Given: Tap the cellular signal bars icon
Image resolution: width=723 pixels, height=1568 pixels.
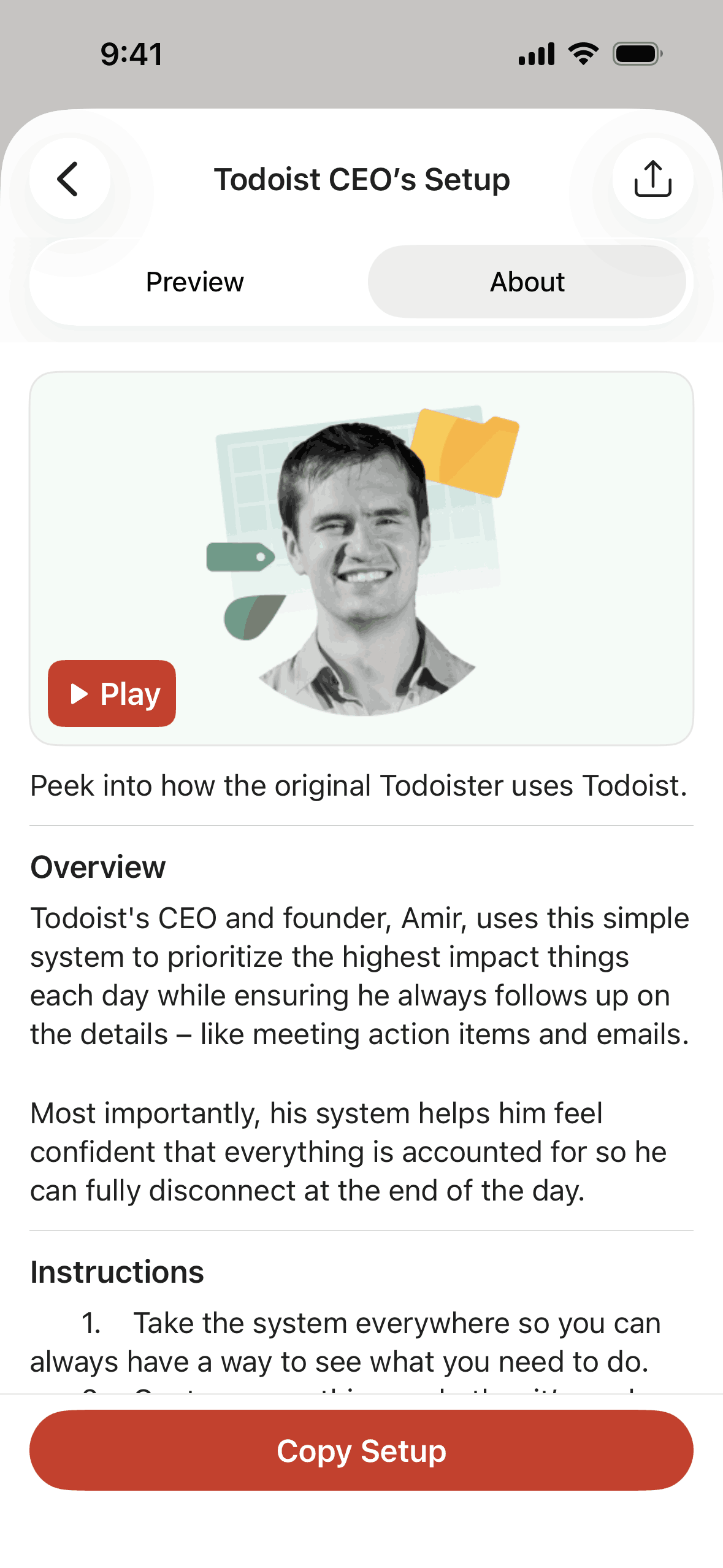Looking at the screenshot, I should (536, 54).
